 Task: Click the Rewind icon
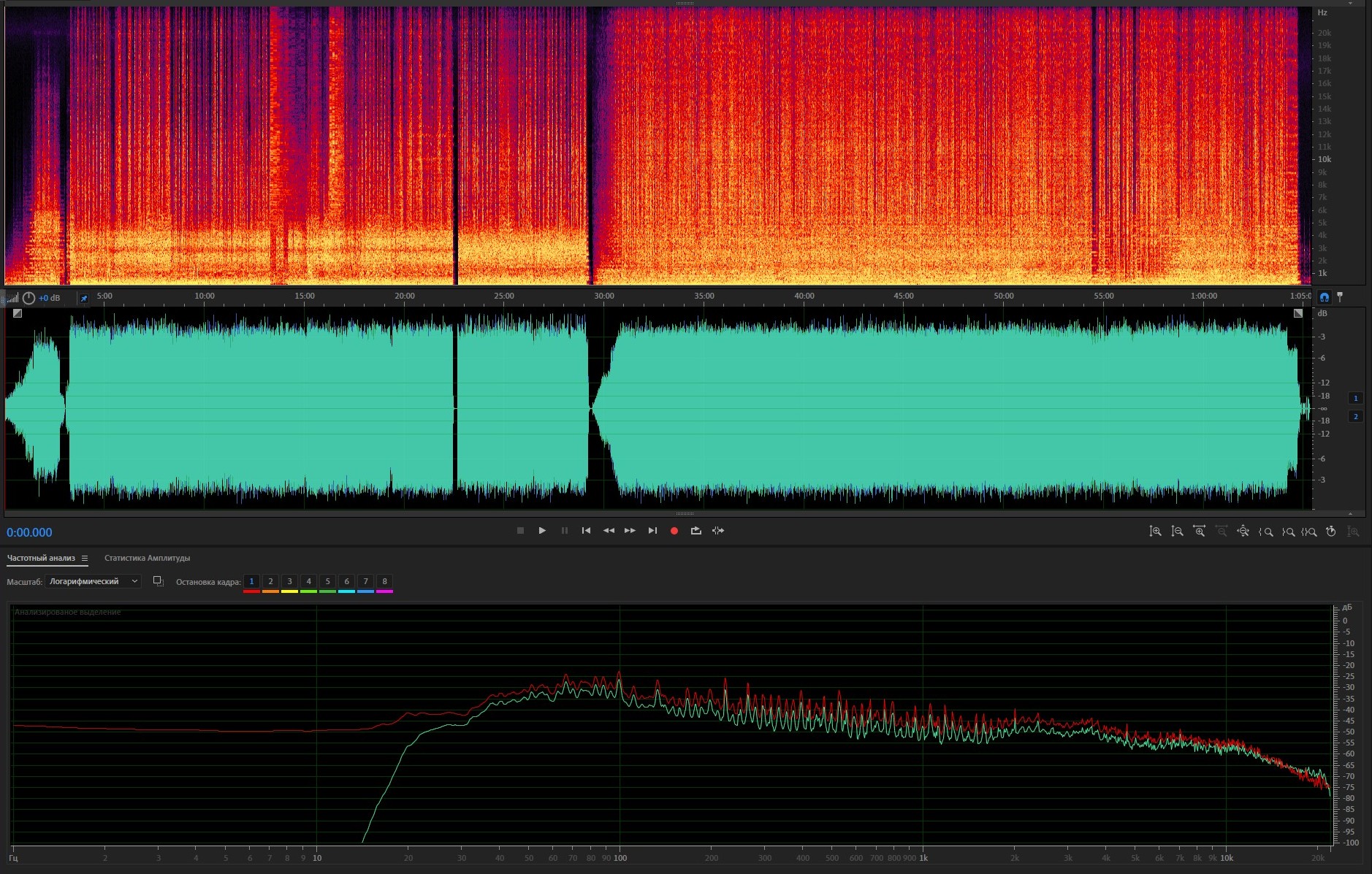point(608,531)
